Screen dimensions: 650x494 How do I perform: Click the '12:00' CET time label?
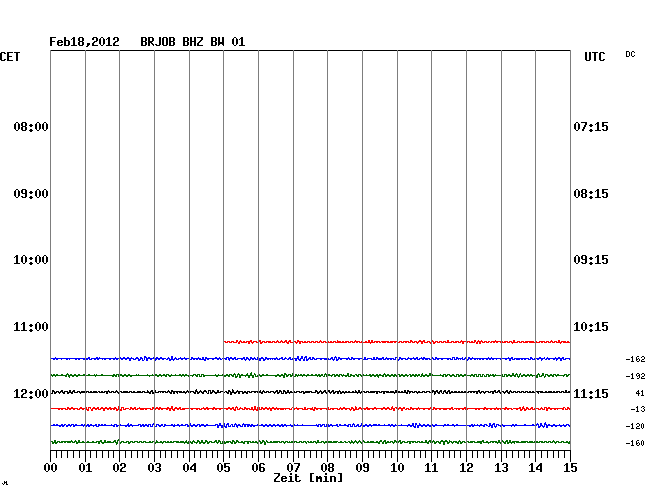[x=31, y=393]
